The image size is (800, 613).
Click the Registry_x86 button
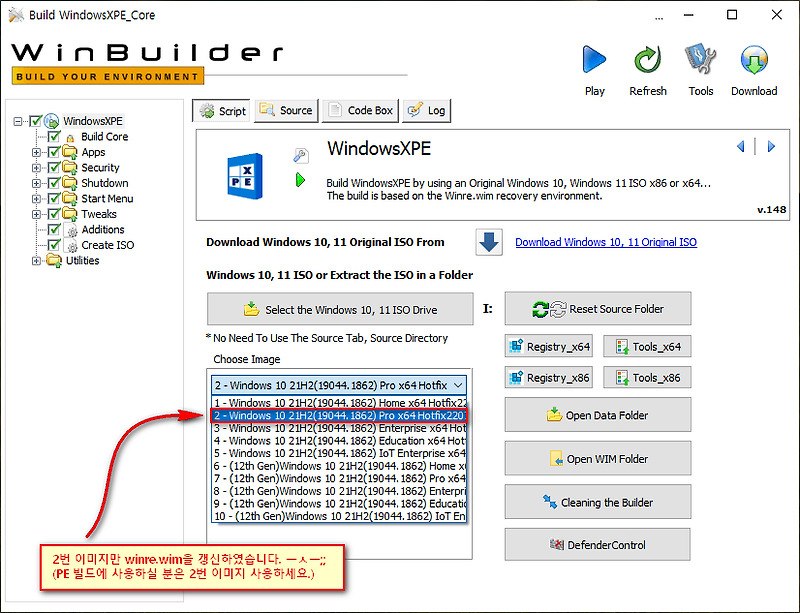click(549, 378)
